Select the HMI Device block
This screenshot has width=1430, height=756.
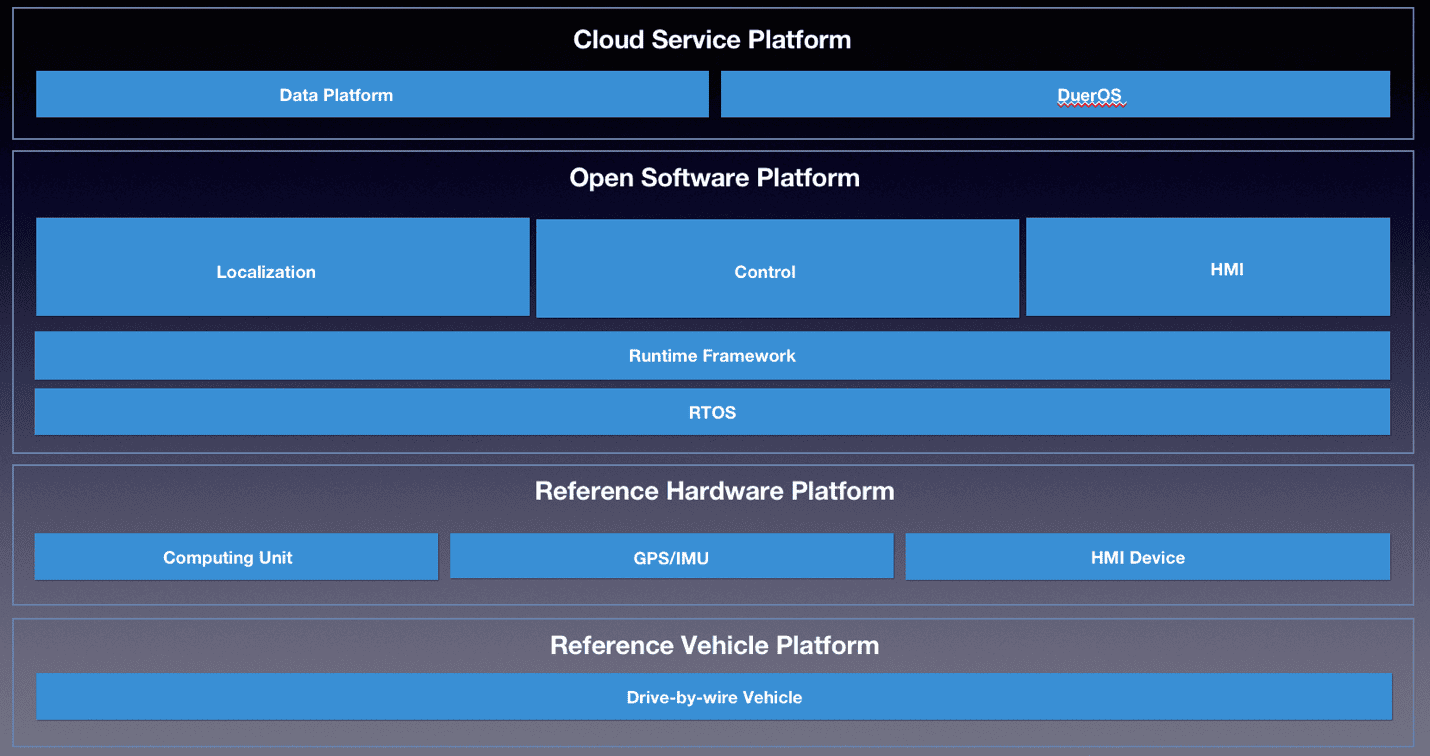click(1147, 557)
